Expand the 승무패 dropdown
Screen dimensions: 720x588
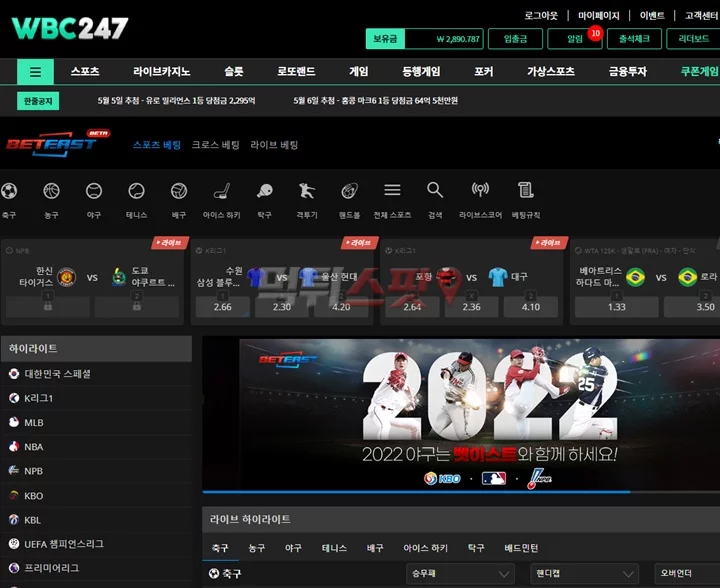[x=460, y=574]
